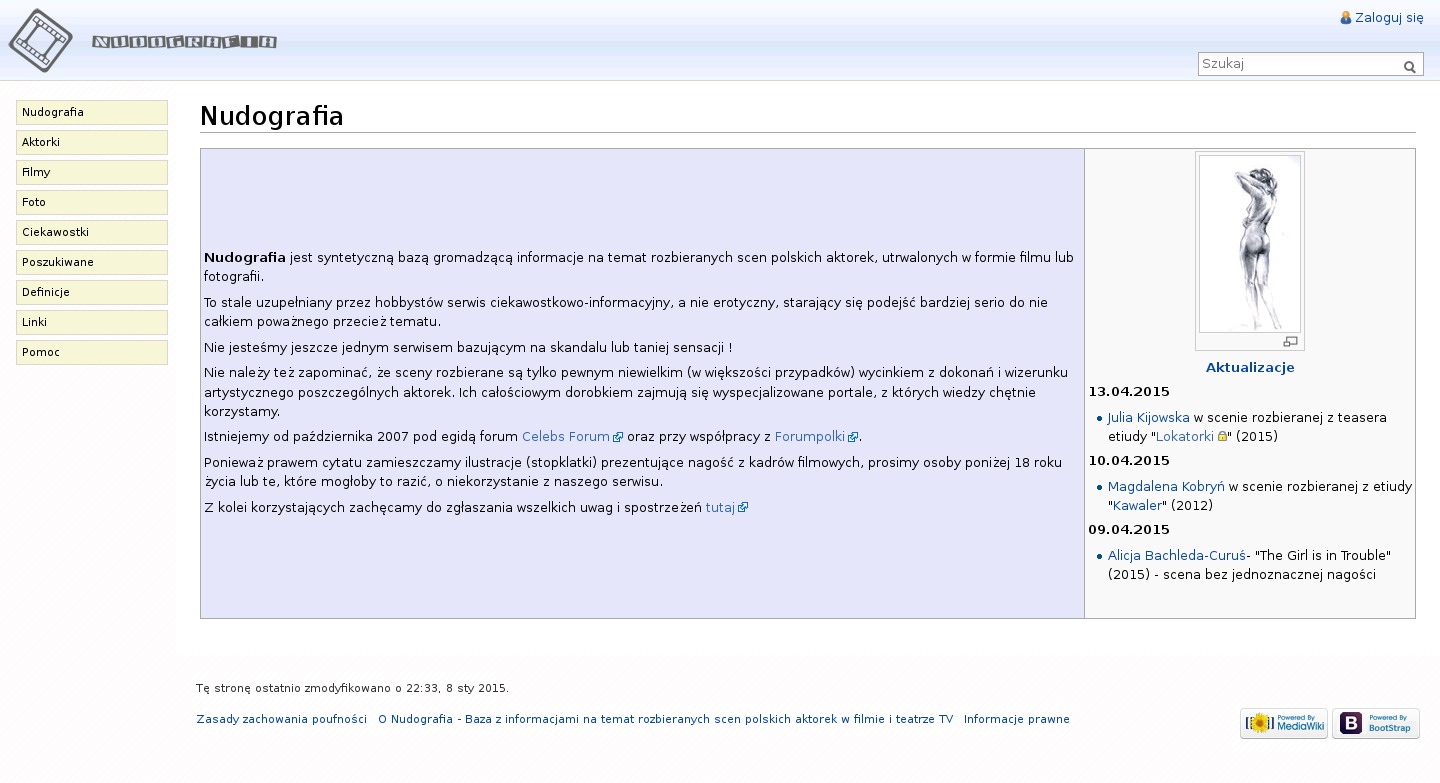The image size is (1440, 783).
Task: Click the Powered by MediaWiki badge
Action: click(1283, 723)
